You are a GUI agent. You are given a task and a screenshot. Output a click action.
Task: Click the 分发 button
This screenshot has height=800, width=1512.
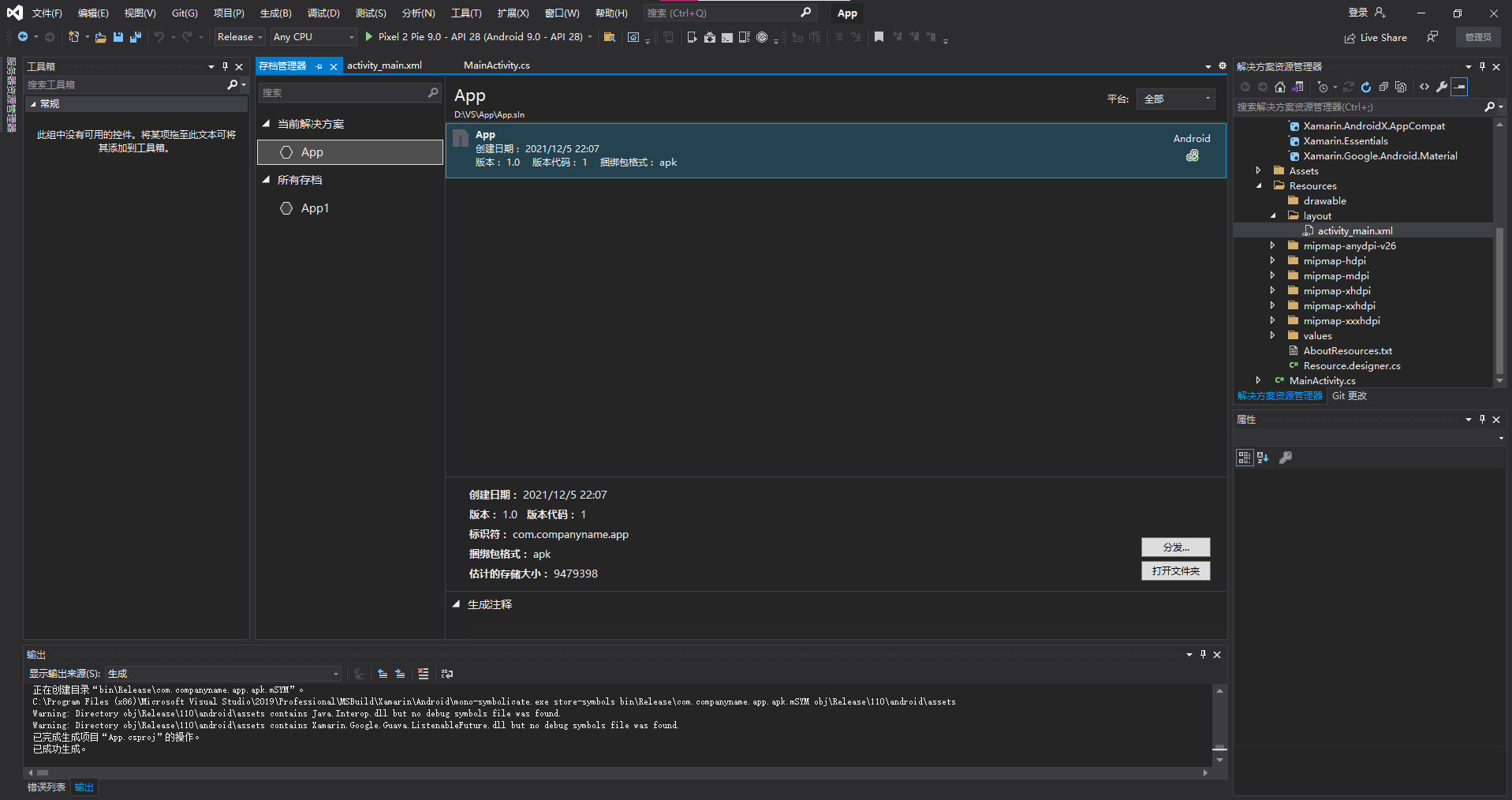(1175, 547)
